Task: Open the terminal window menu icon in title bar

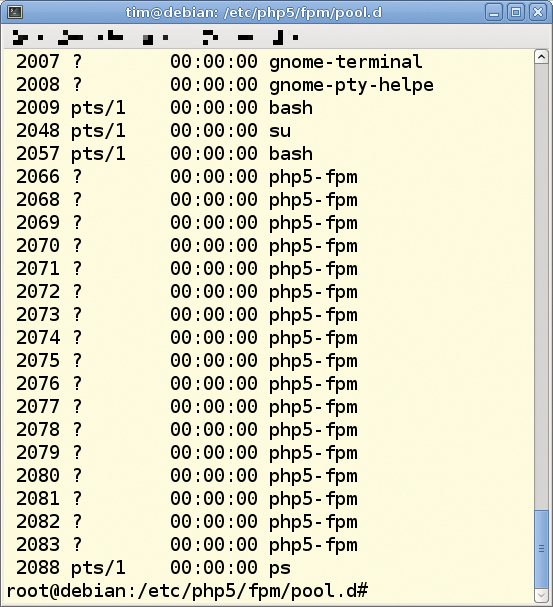Action: coord(15,12)
